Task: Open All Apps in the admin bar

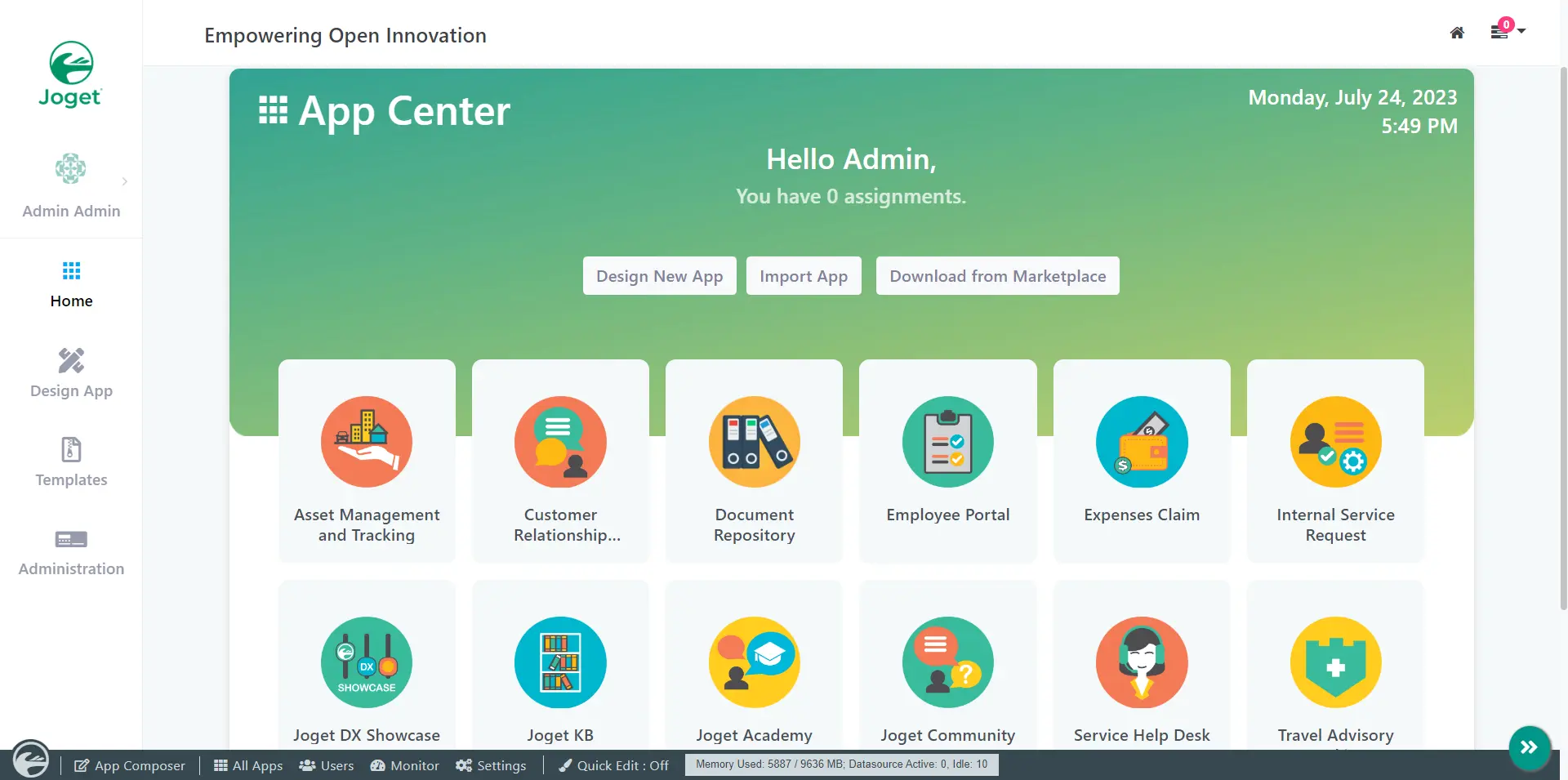Action: click(x=248, y=765)
